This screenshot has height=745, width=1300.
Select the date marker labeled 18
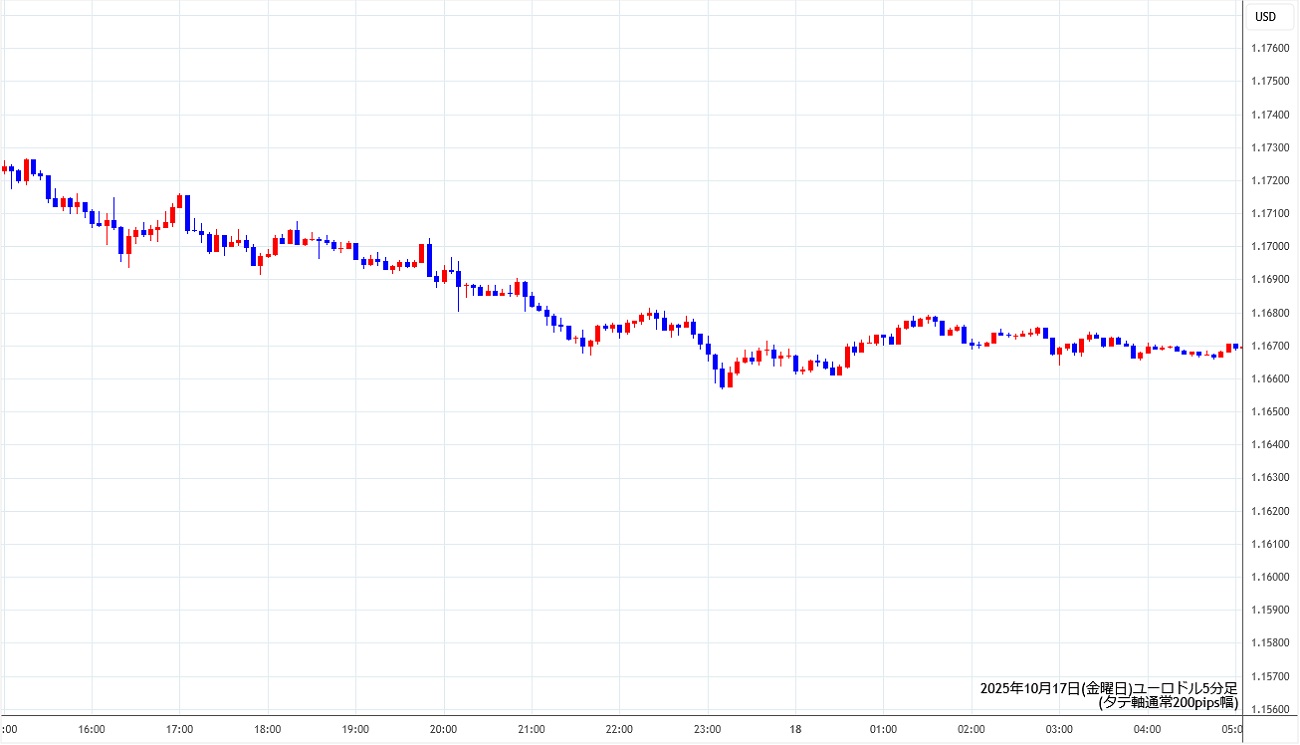pyautogui.click(x=795, y=729)
